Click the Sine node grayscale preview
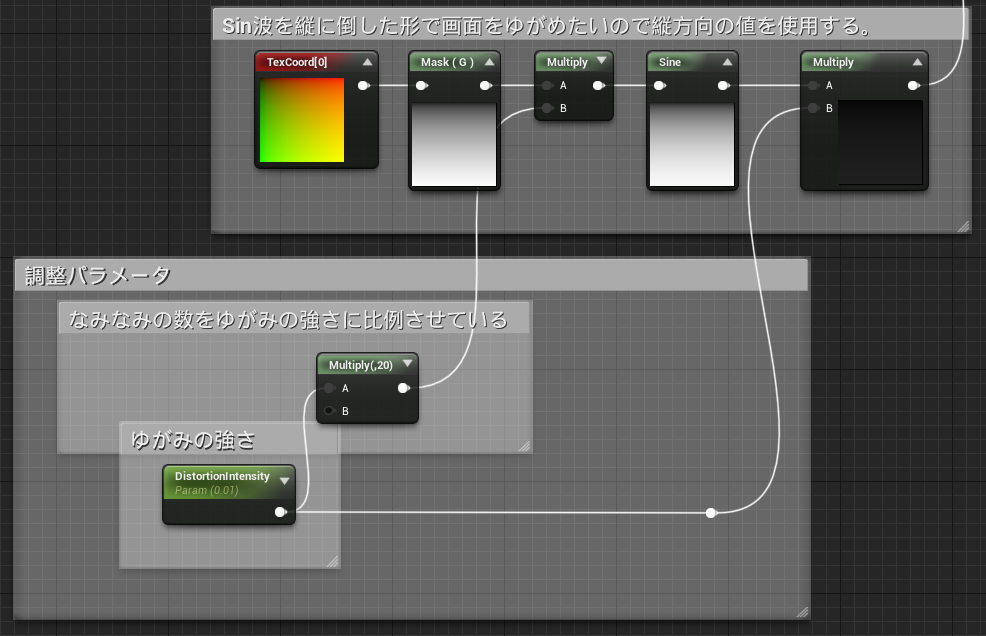 [692, 145]
